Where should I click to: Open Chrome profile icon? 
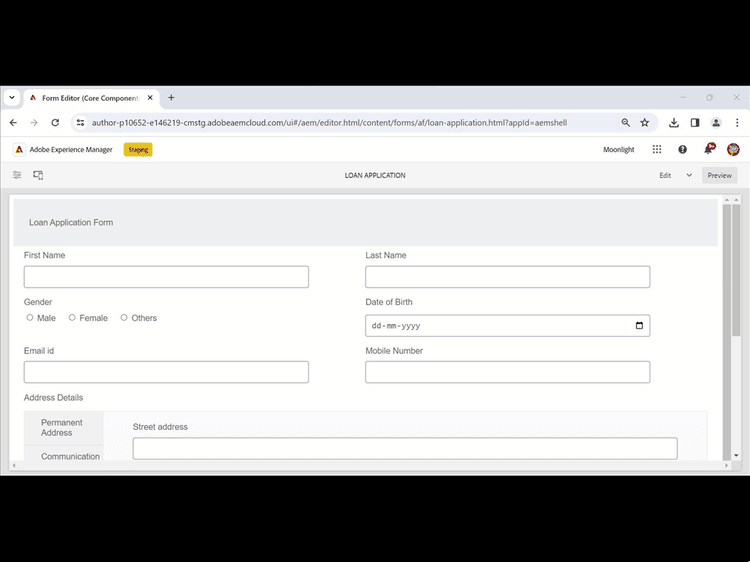(x=716, y=123)
